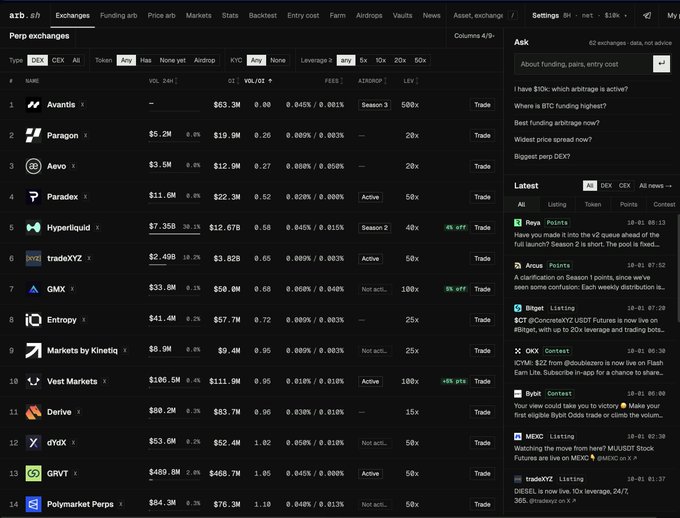Click the Derive logo icon

(33, 412)
